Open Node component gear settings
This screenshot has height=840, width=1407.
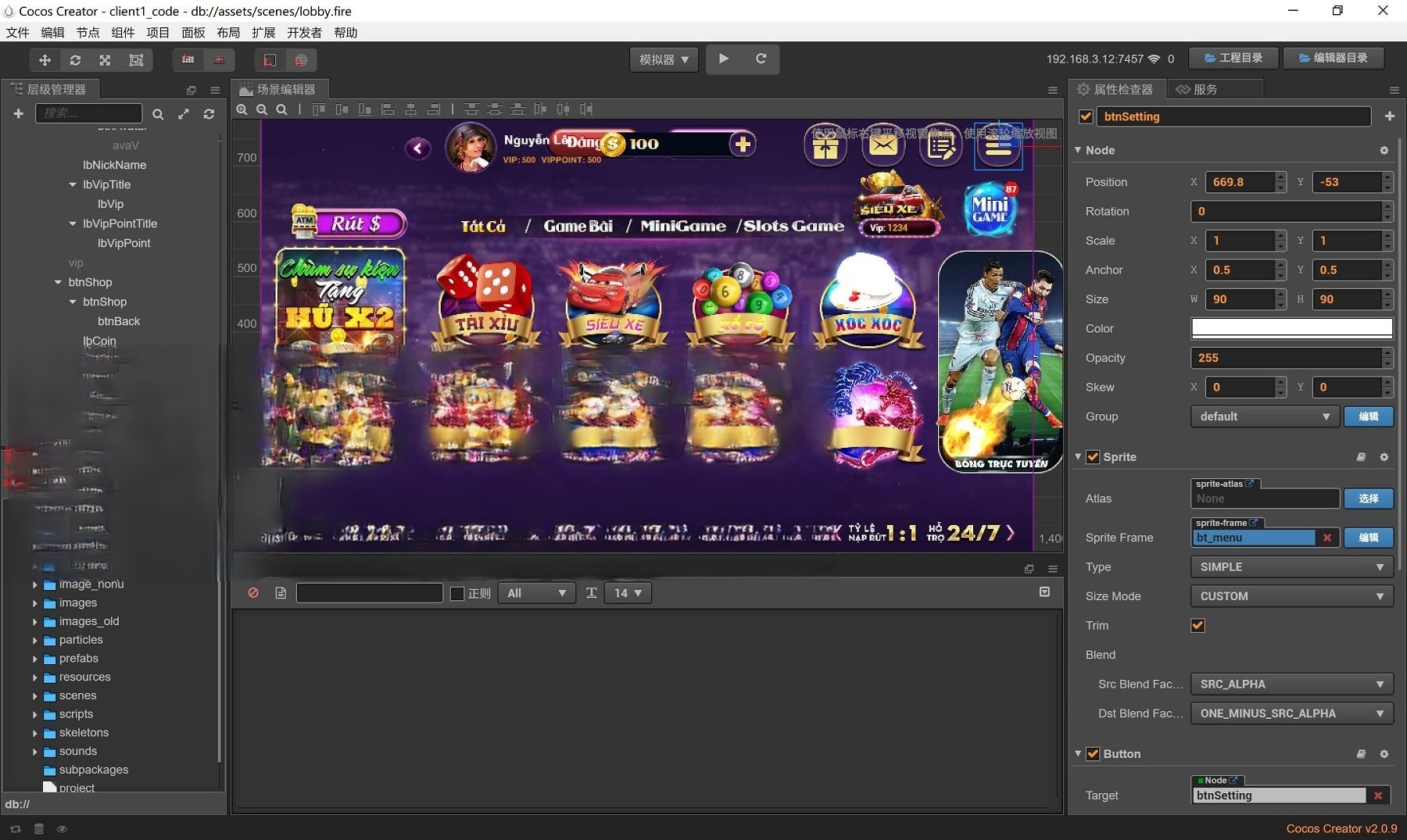coord(1384,150)
